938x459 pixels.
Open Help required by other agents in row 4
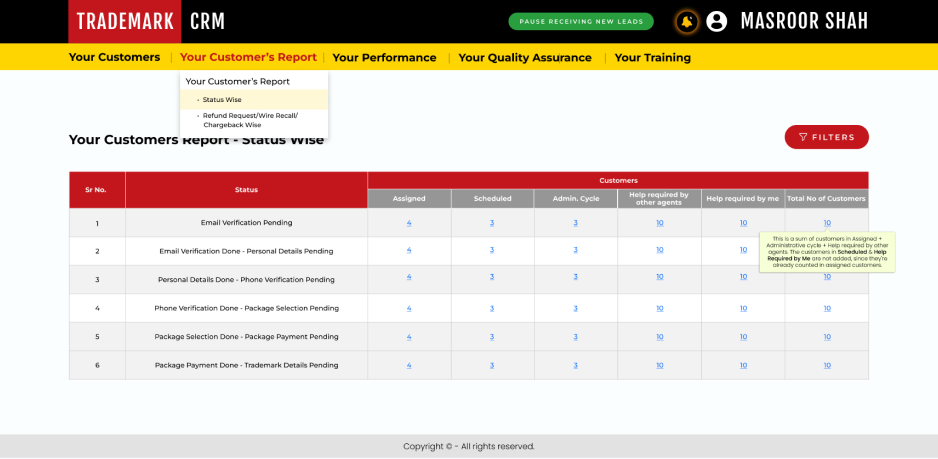pyautogui.click(x=659, y=308)
